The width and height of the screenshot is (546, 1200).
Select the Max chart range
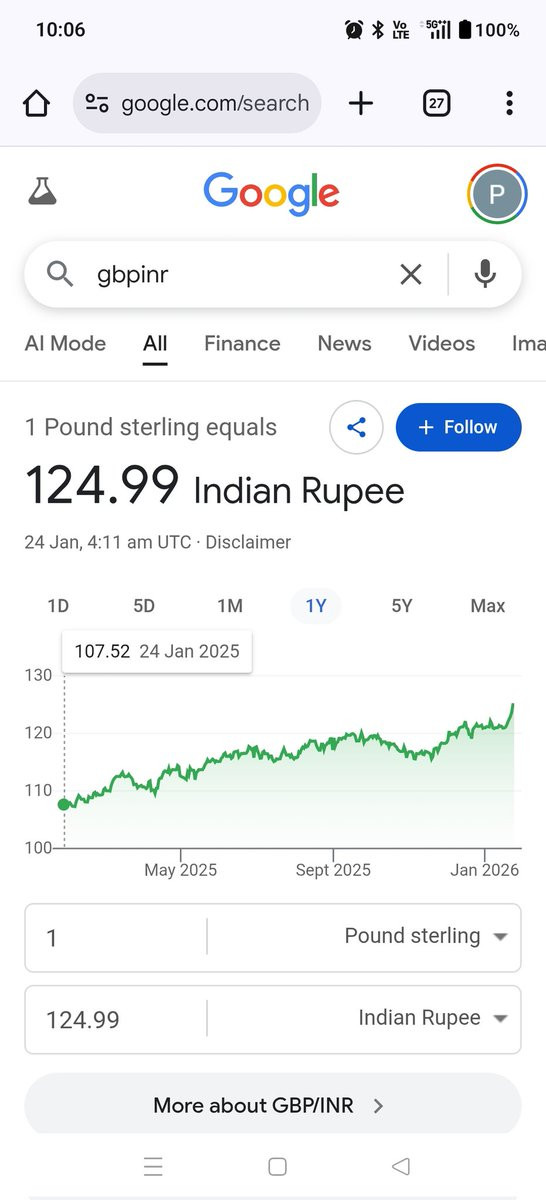point(488,606)
